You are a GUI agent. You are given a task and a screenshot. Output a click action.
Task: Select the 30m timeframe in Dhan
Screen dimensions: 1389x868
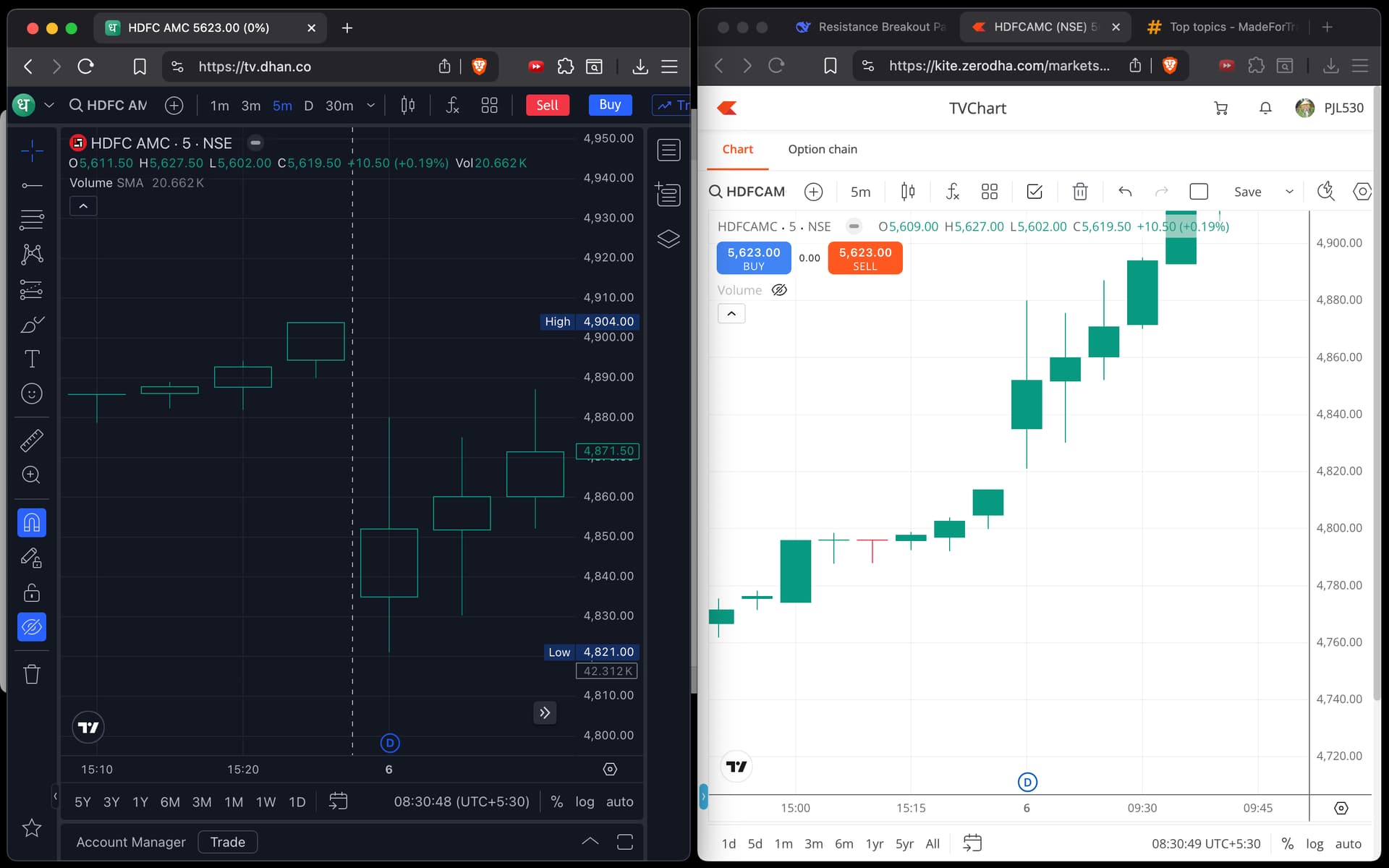[339, 106]
